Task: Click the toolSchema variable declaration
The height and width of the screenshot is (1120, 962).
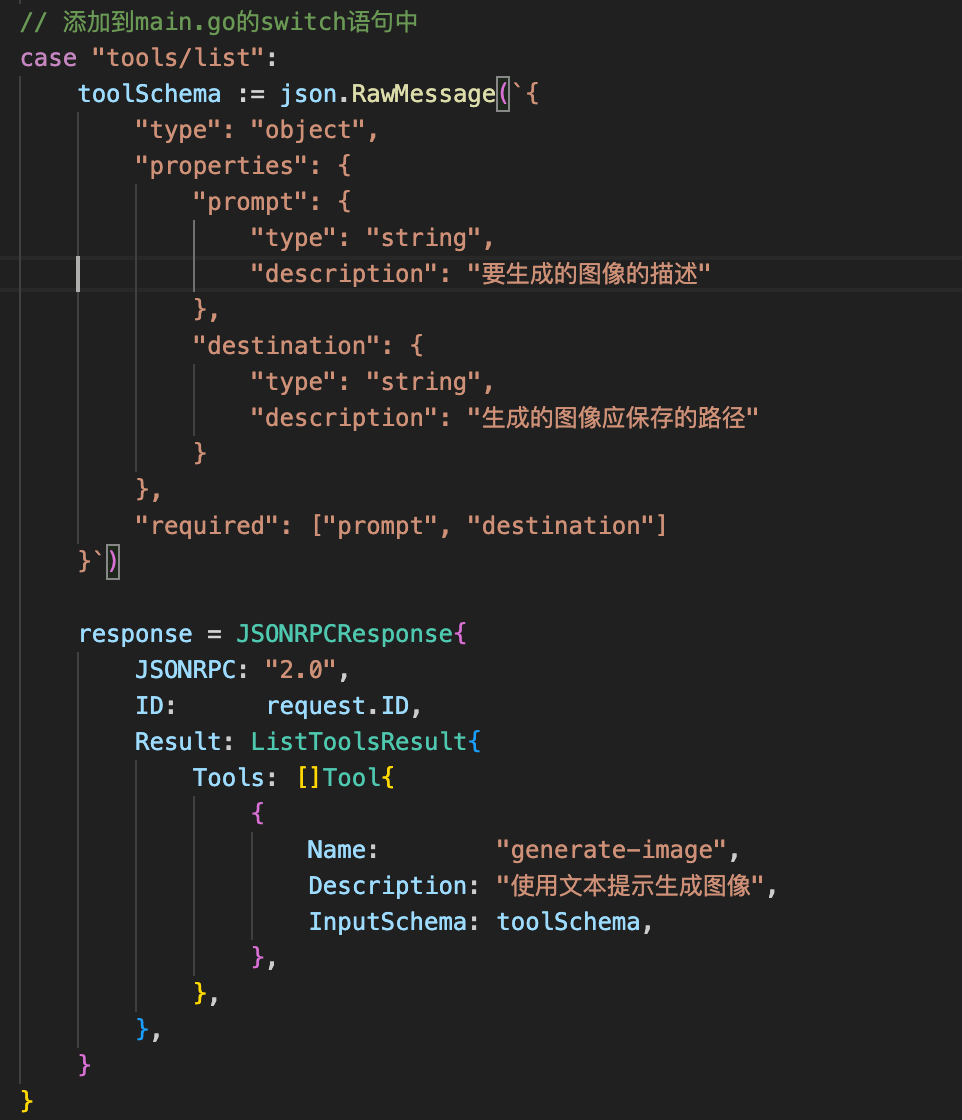Action: point(149,94)
